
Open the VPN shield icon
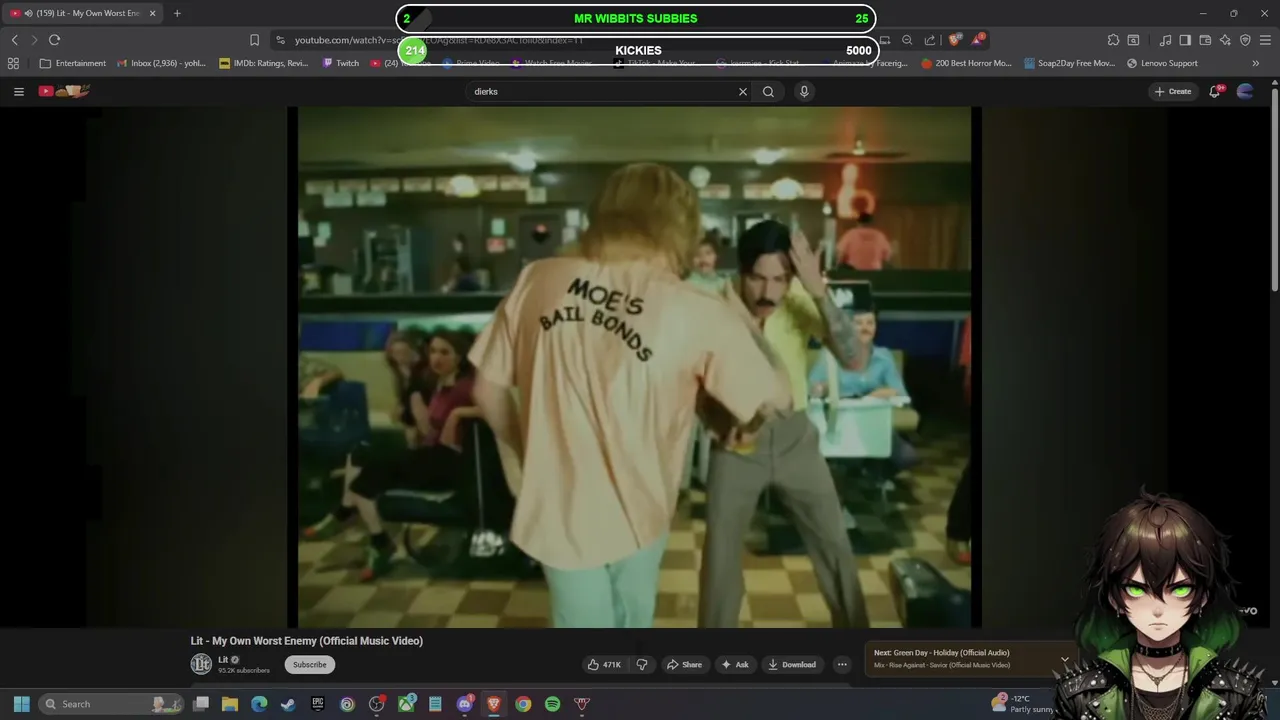(1245, 40)
